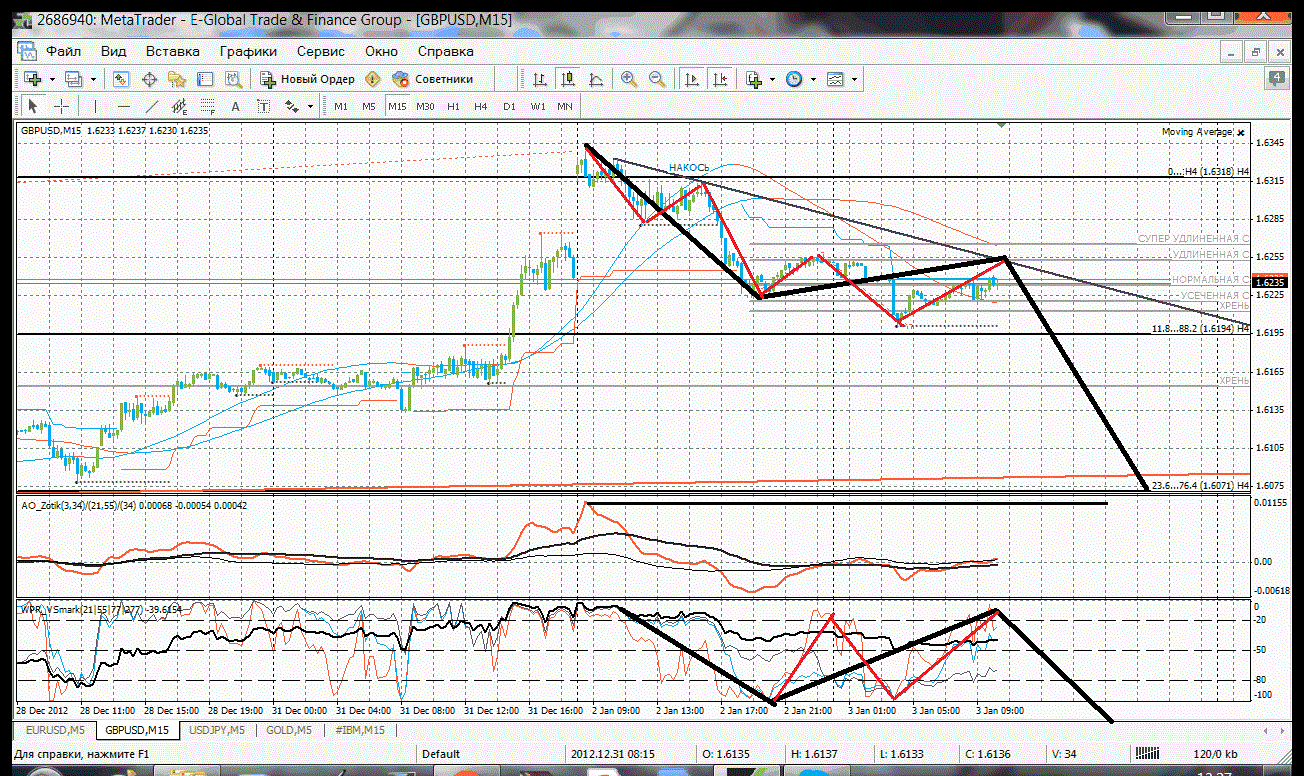Toggle chart shift from right edge
1304x776 pixels.
click(x=719, y=79)
